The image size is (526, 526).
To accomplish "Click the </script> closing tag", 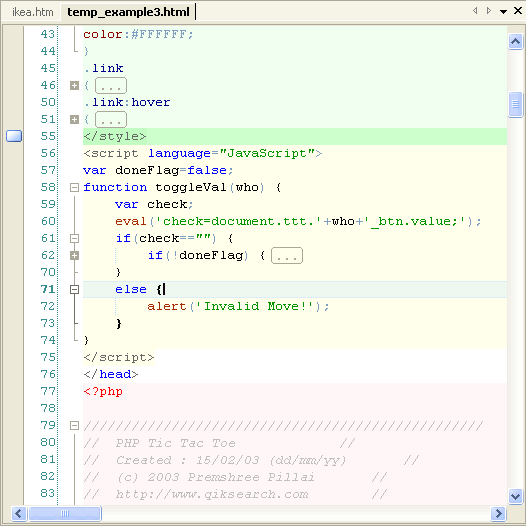I will (x=119, y=358).
